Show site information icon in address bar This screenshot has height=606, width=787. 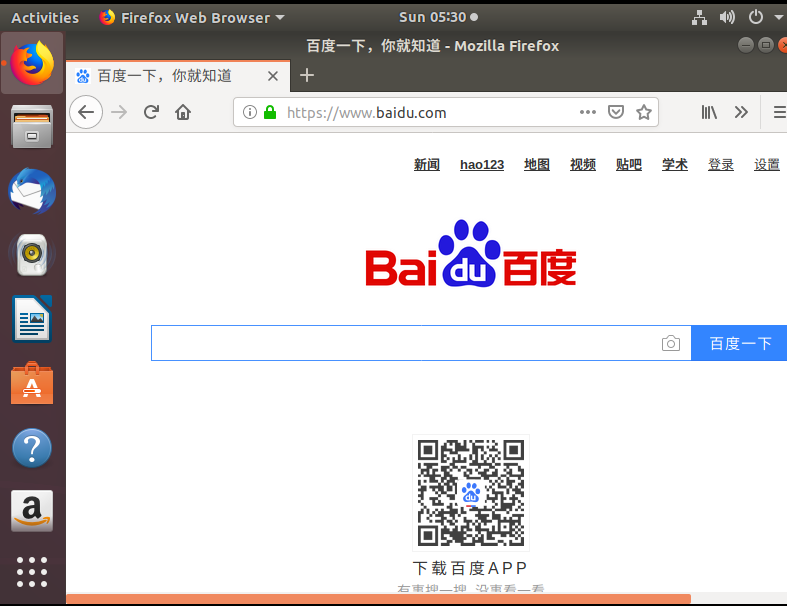249,112
